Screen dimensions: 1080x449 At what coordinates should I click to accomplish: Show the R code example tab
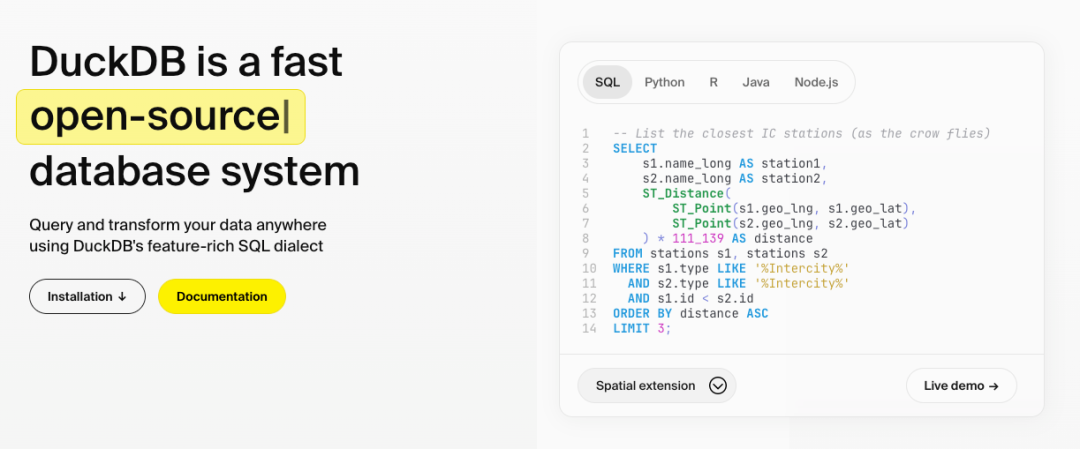[713, 82]
